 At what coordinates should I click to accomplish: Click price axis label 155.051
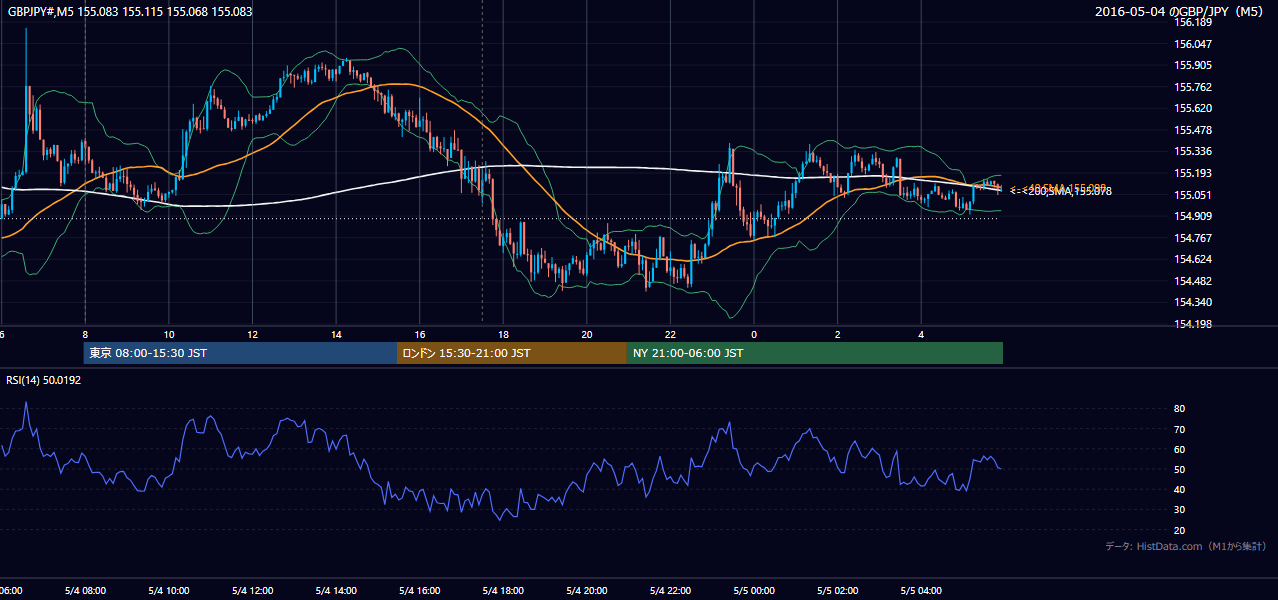[x=1194, y=195]
